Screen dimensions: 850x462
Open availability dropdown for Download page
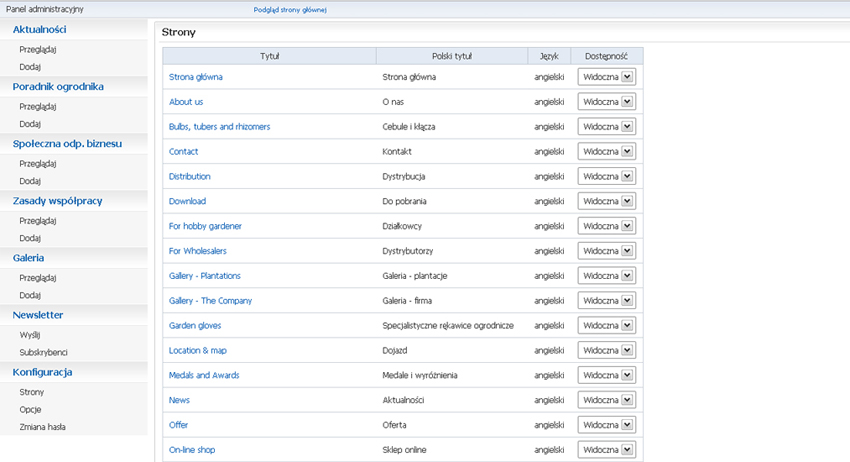coord(607,201)
